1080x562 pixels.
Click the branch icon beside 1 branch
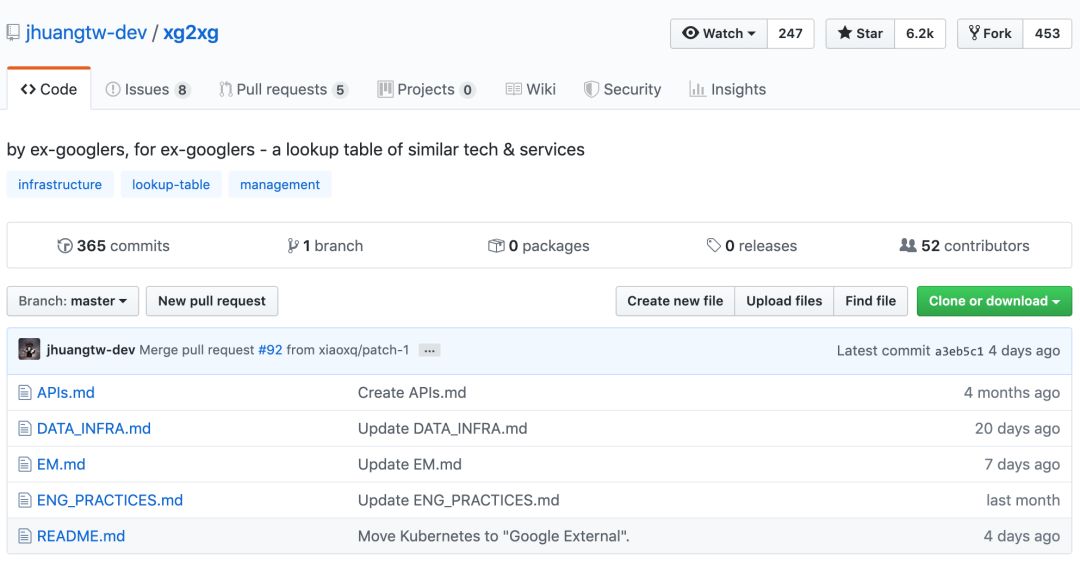(x=292, y=246)
